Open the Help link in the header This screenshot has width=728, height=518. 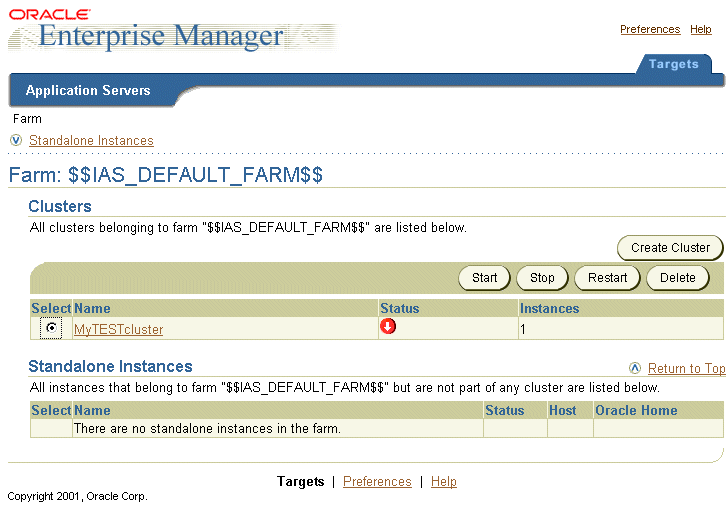pyautogui.click(x=701, y=29)
